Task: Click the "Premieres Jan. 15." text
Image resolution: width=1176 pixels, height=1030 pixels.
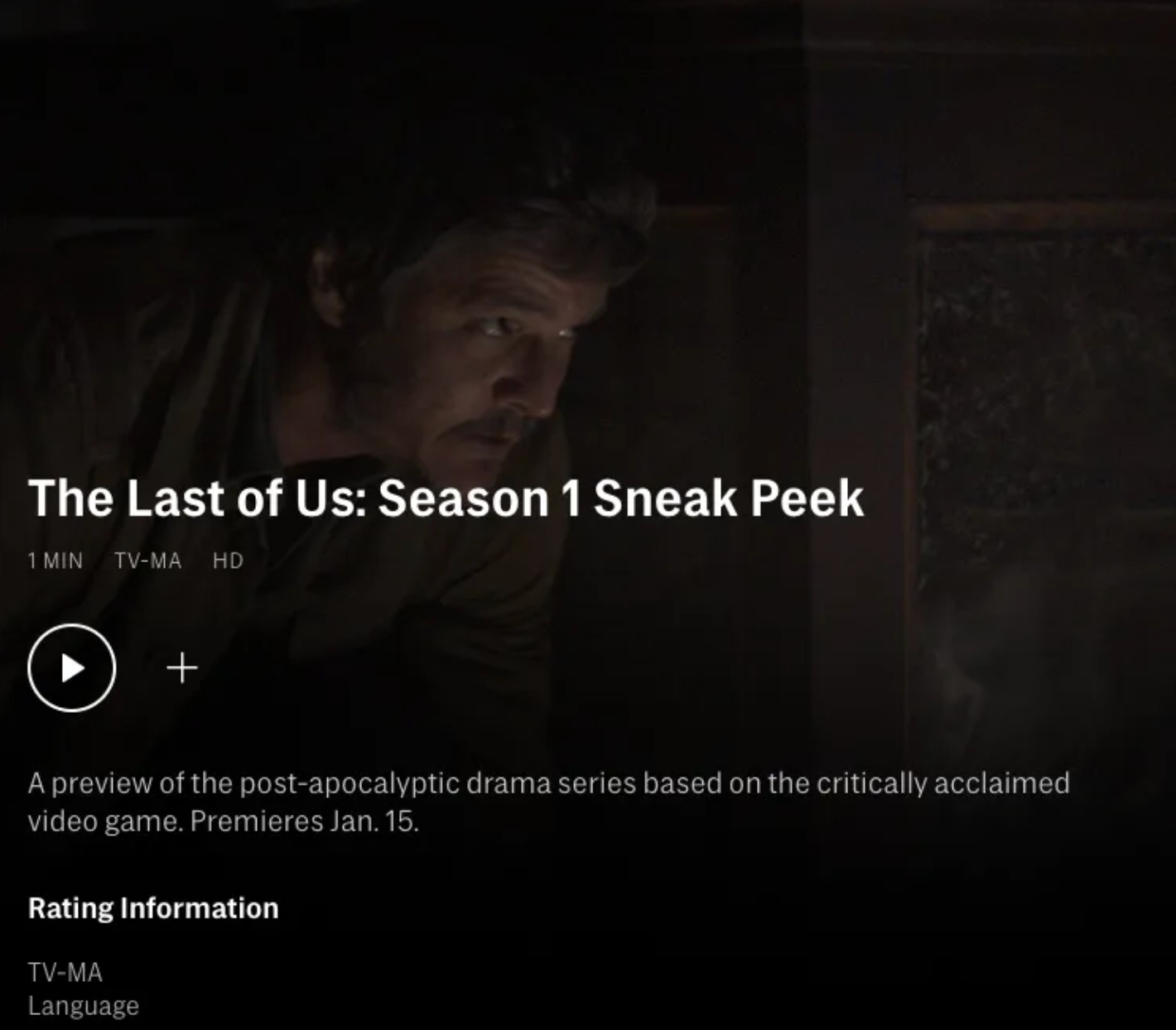Action: [x=305, y=821]
